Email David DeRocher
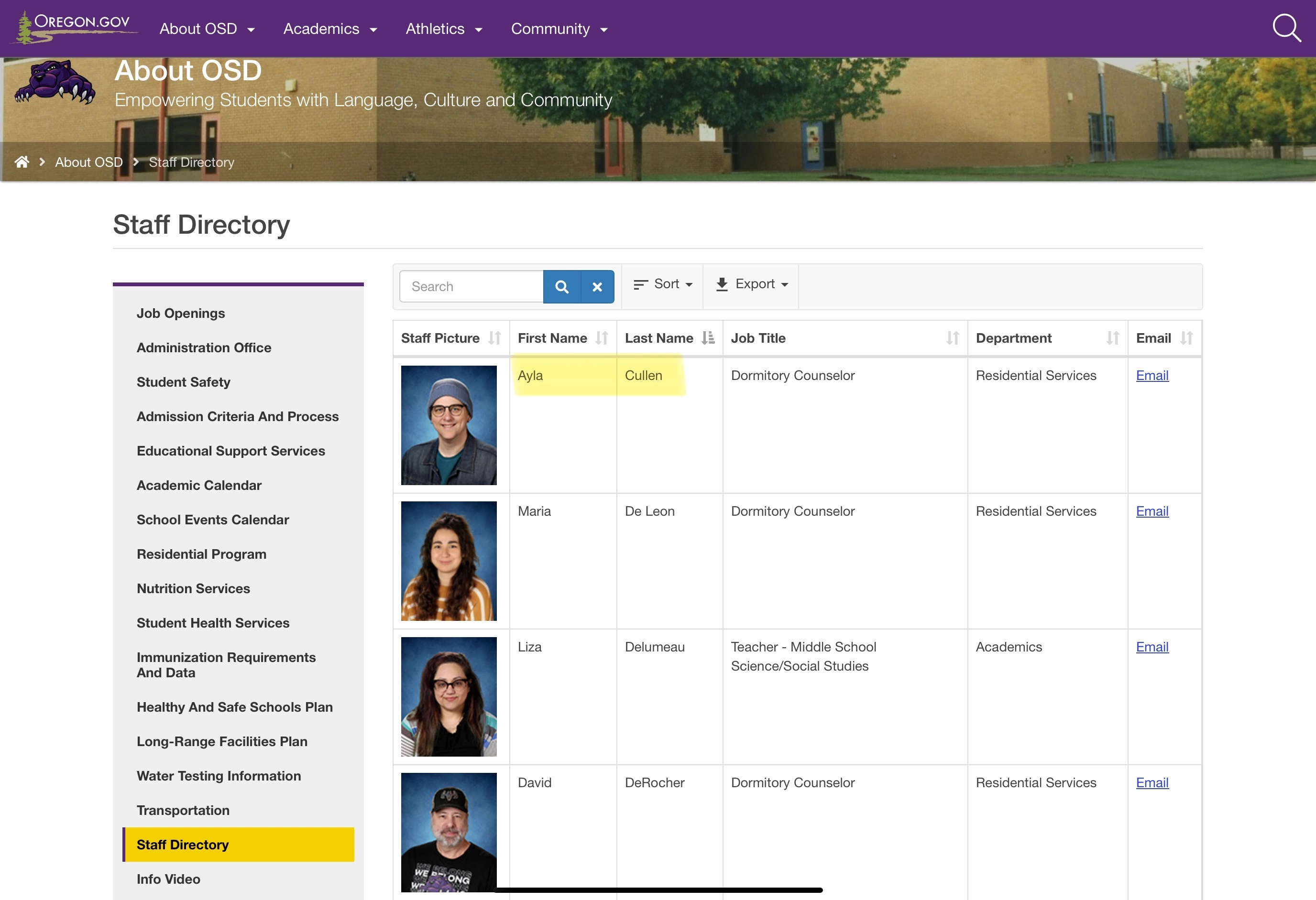Viewport: 1316px width, 900px height. (x=1152, y=783)
